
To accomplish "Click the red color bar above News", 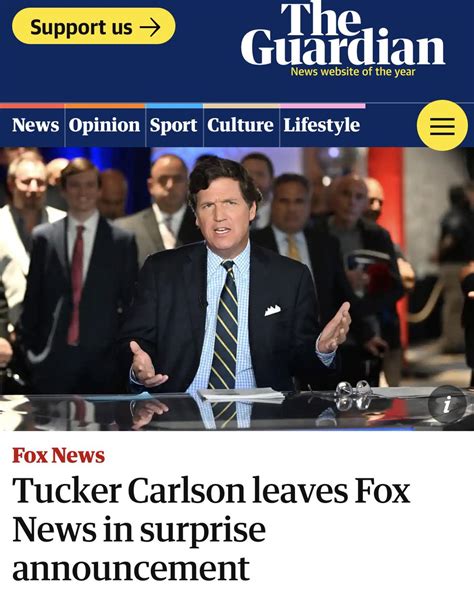I will pyautogui.click(x=32, y=106).
